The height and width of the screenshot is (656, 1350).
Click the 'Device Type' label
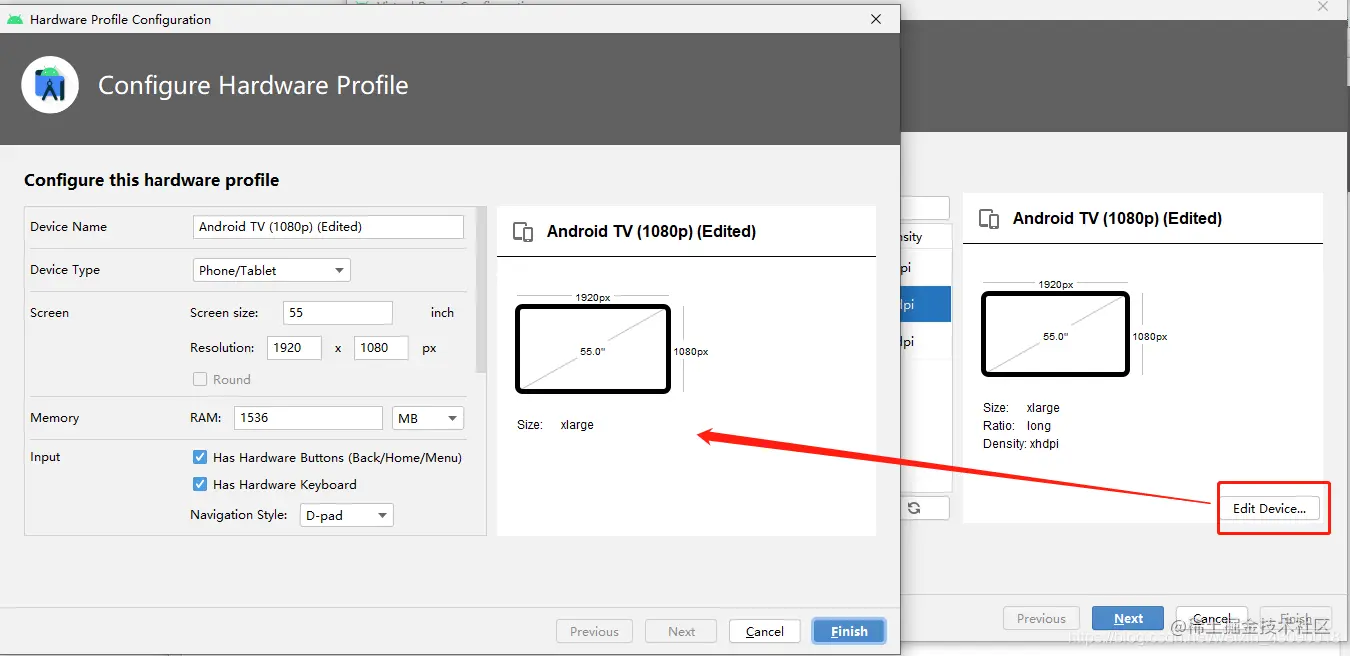[65, 270]
